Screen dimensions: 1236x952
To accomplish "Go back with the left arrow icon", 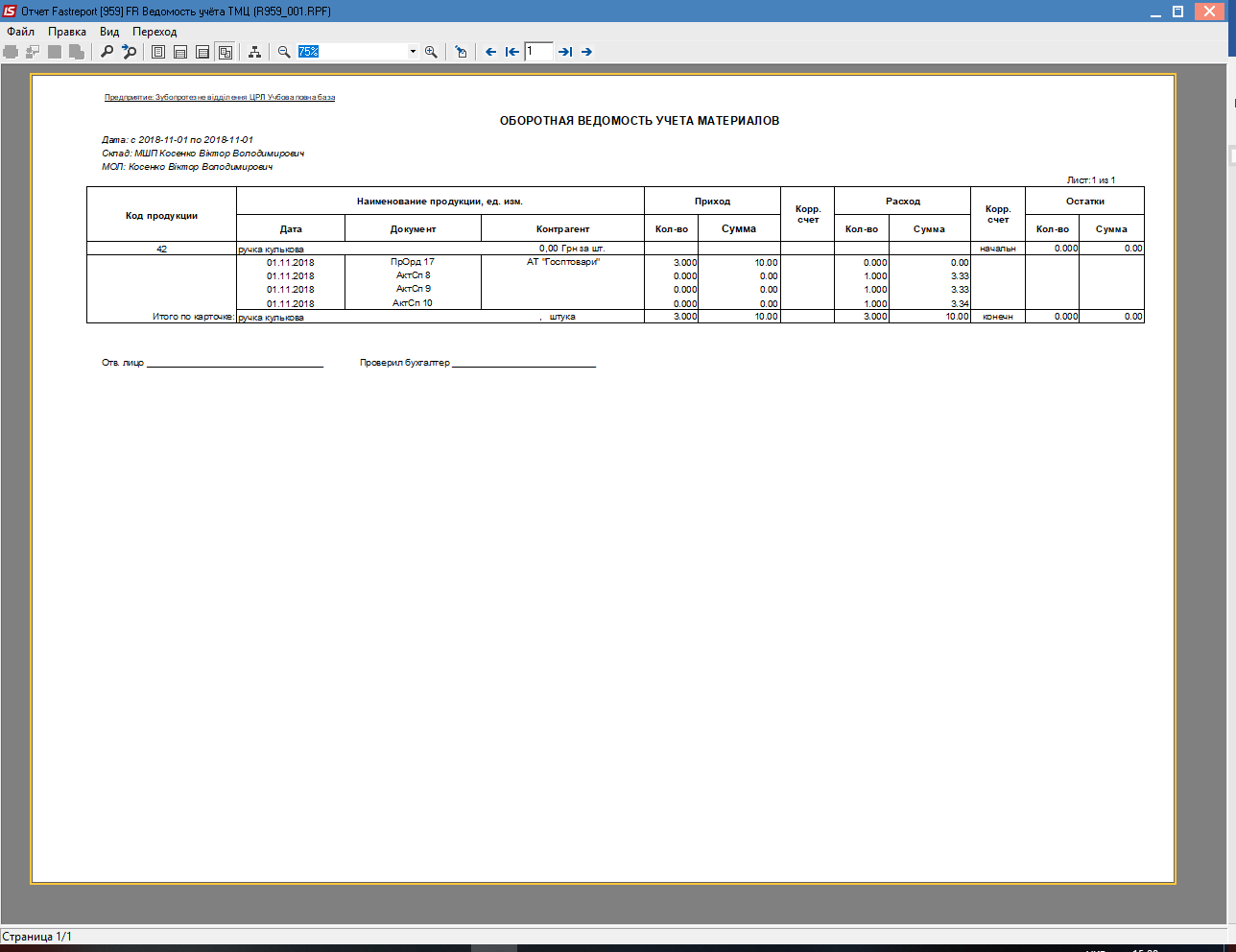I will click(490, 52).
